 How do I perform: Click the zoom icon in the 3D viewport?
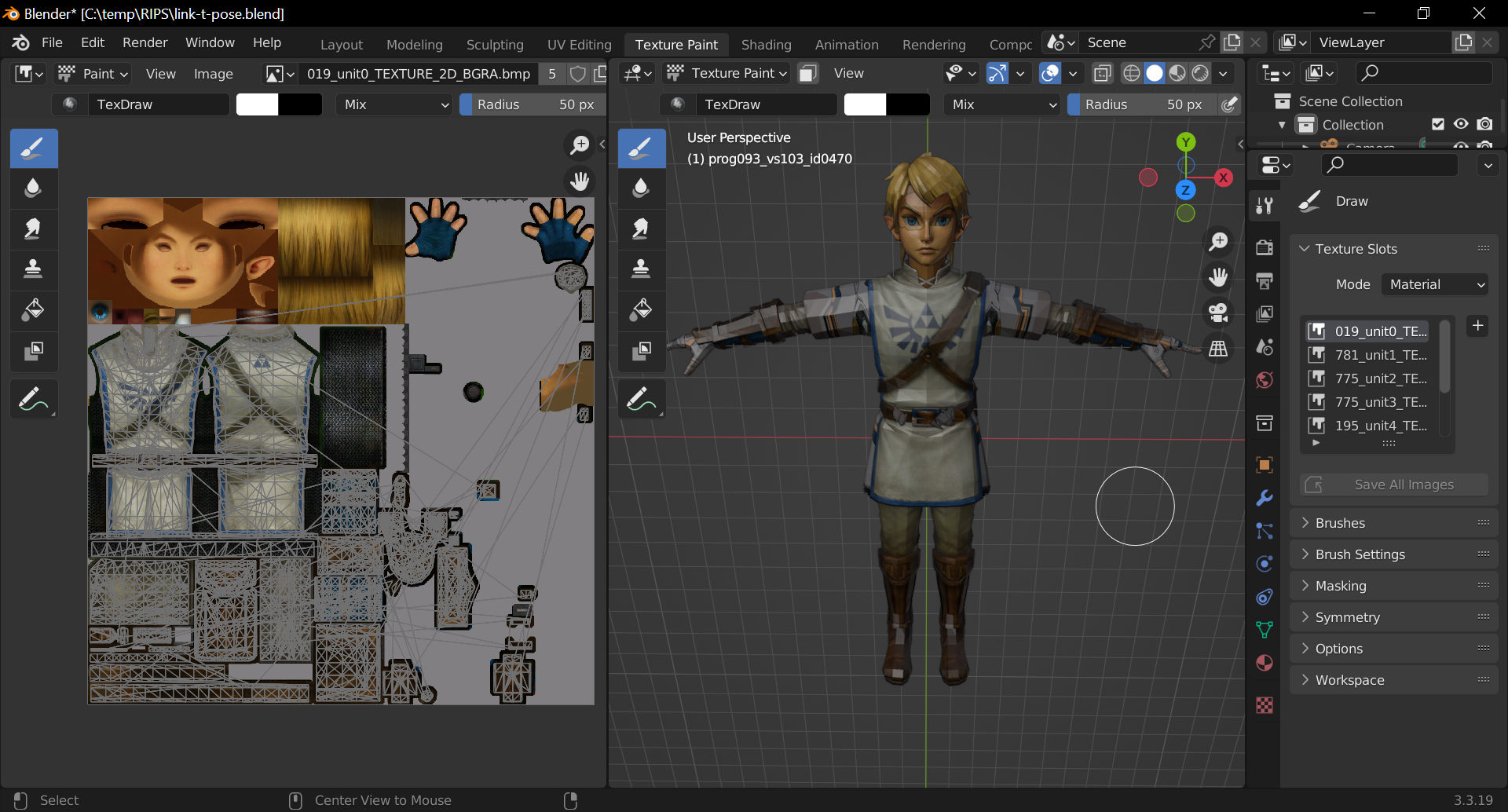pos(1218,242)
